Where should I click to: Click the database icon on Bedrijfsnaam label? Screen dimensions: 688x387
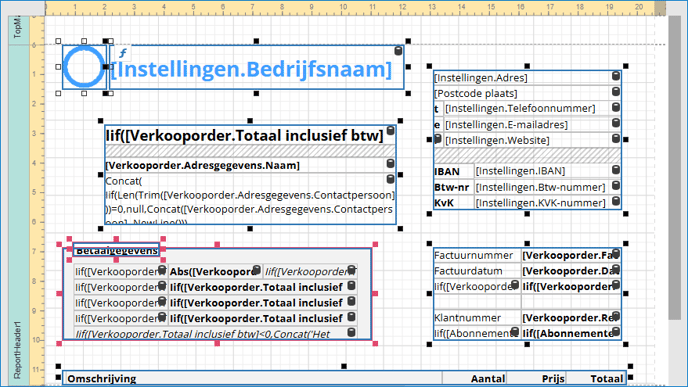[398, 50]
